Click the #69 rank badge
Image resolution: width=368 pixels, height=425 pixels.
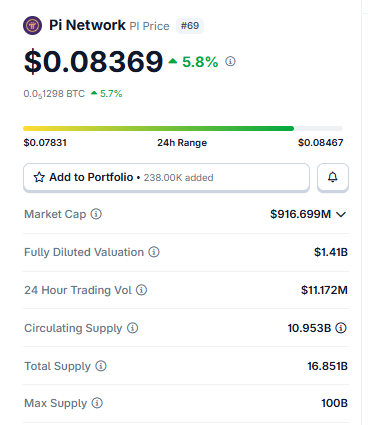tap(190, 26)
